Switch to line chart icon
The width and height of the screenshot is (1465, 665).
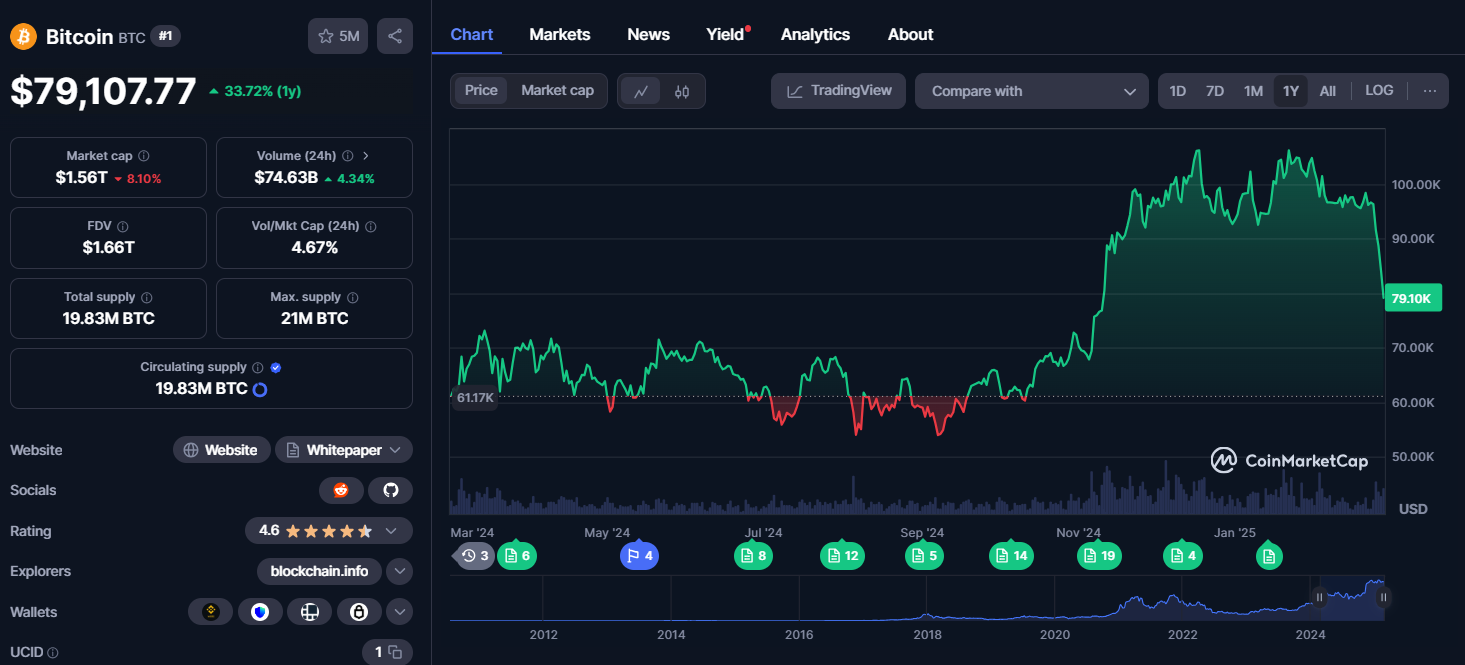point(641,91)
